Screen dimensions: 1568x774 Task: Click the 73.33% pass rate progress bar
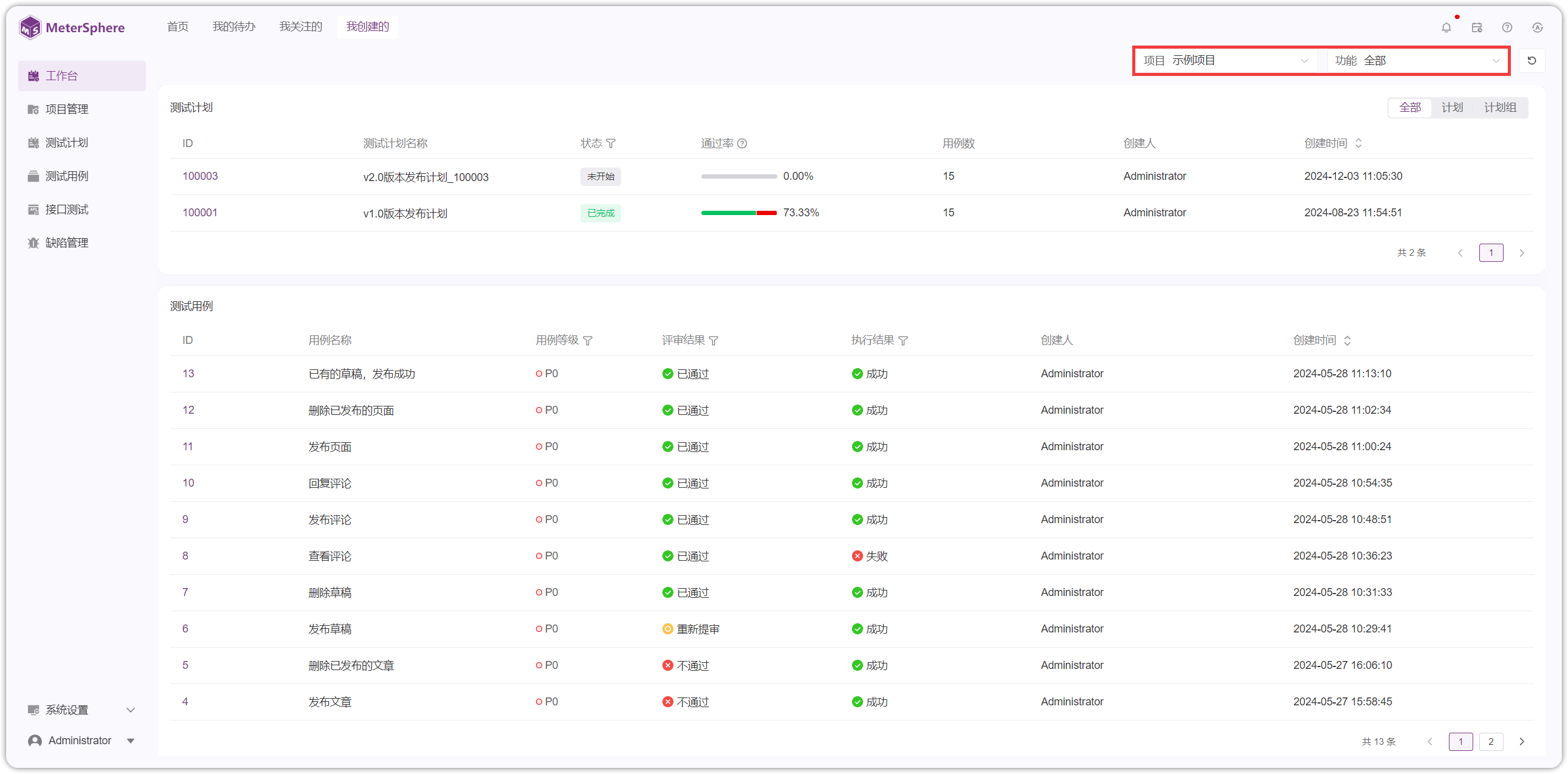pyautogui.click(x=738, y=213)
